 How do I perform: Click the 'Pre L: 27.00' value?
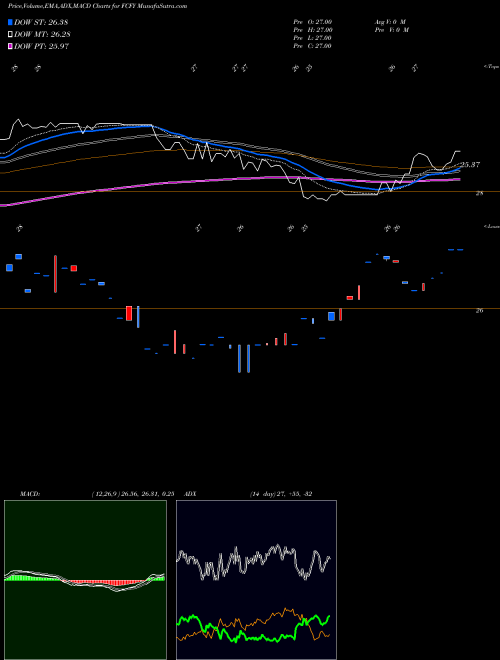click(x=313, y=38)
